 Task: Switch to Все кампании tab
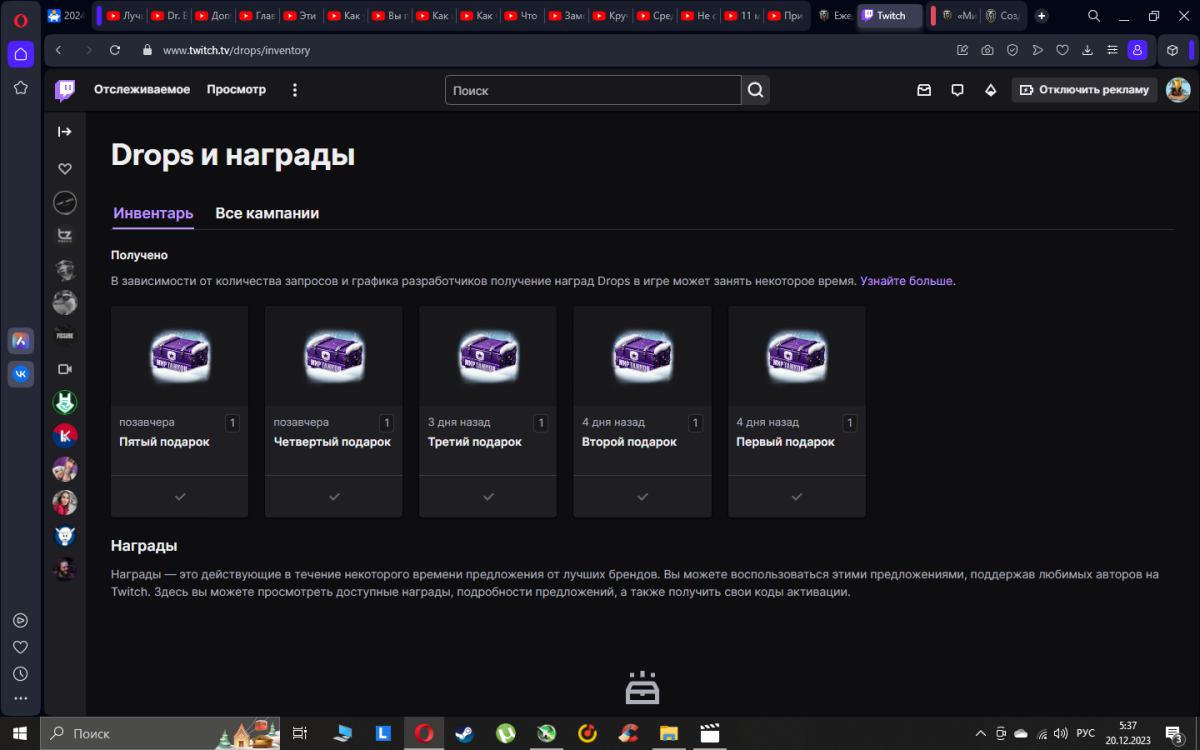pyautogui.click(x=267, y=213)
